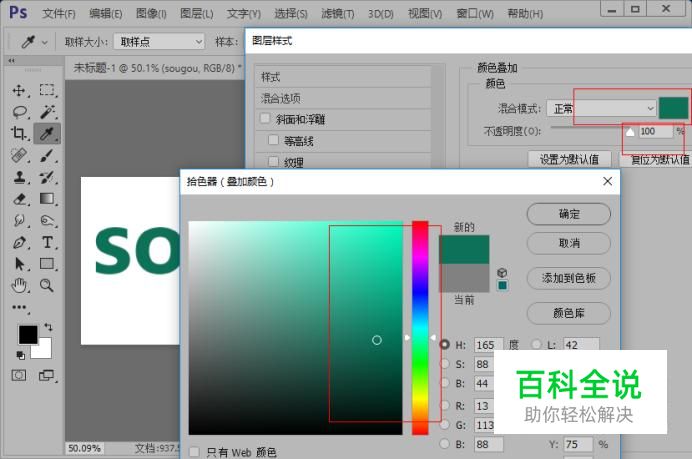Click the opacity slider handle

(x=630, y=132)
